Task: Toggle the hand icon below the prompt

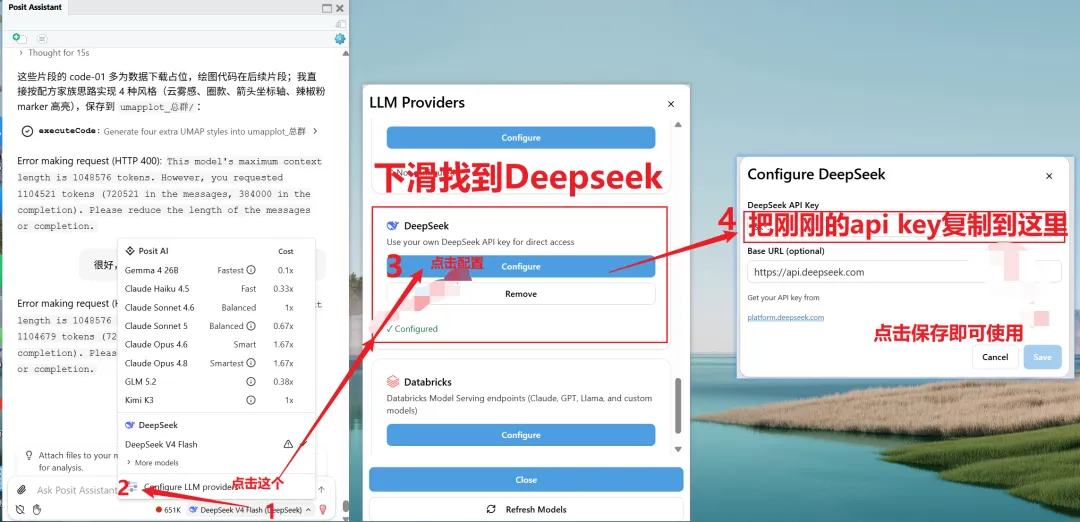Action: (37, 510)
